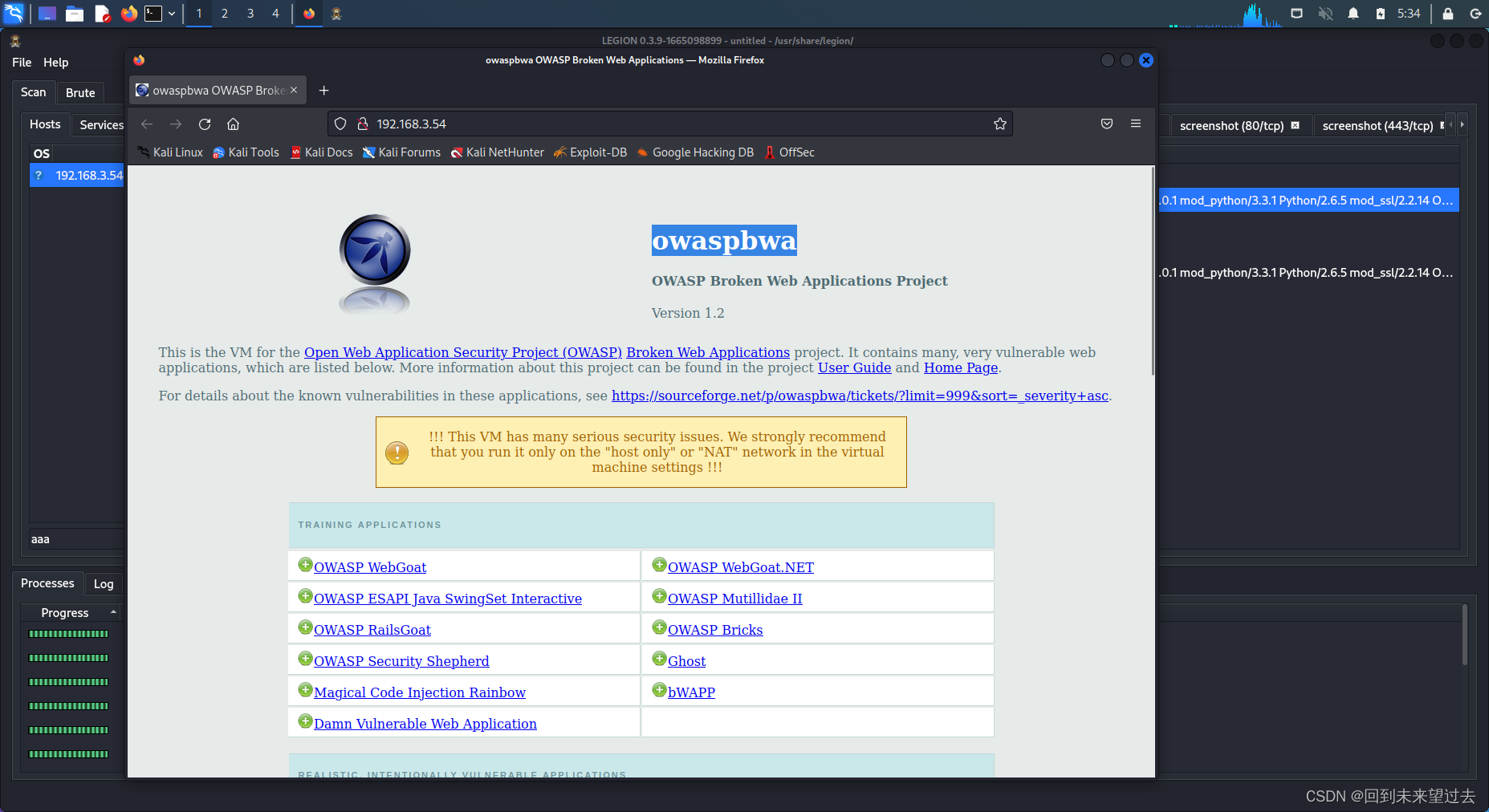Open the File menu in Legion
This screenshot has width=1489, height=812.
[21, 62]
